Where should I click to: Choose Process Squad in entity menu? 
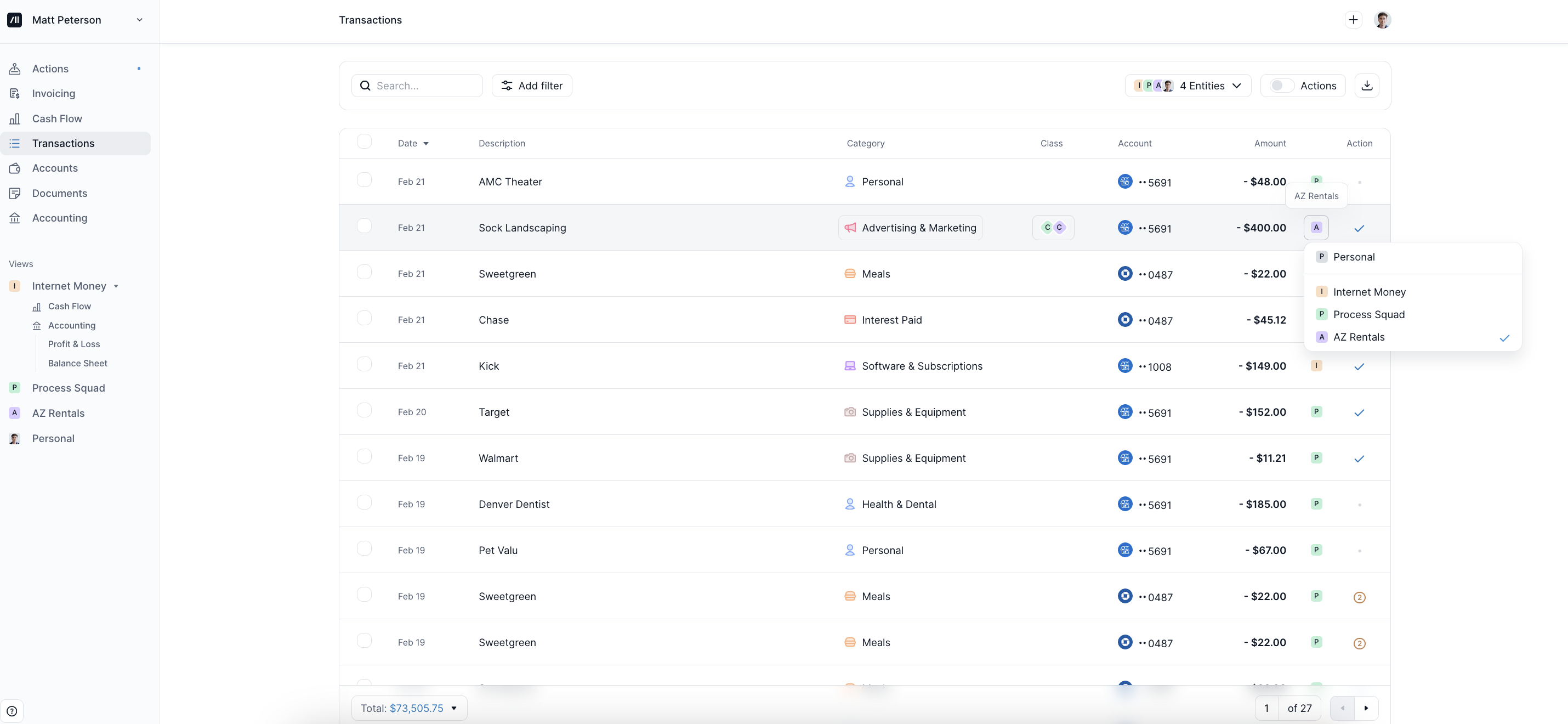coord(1368,315)
